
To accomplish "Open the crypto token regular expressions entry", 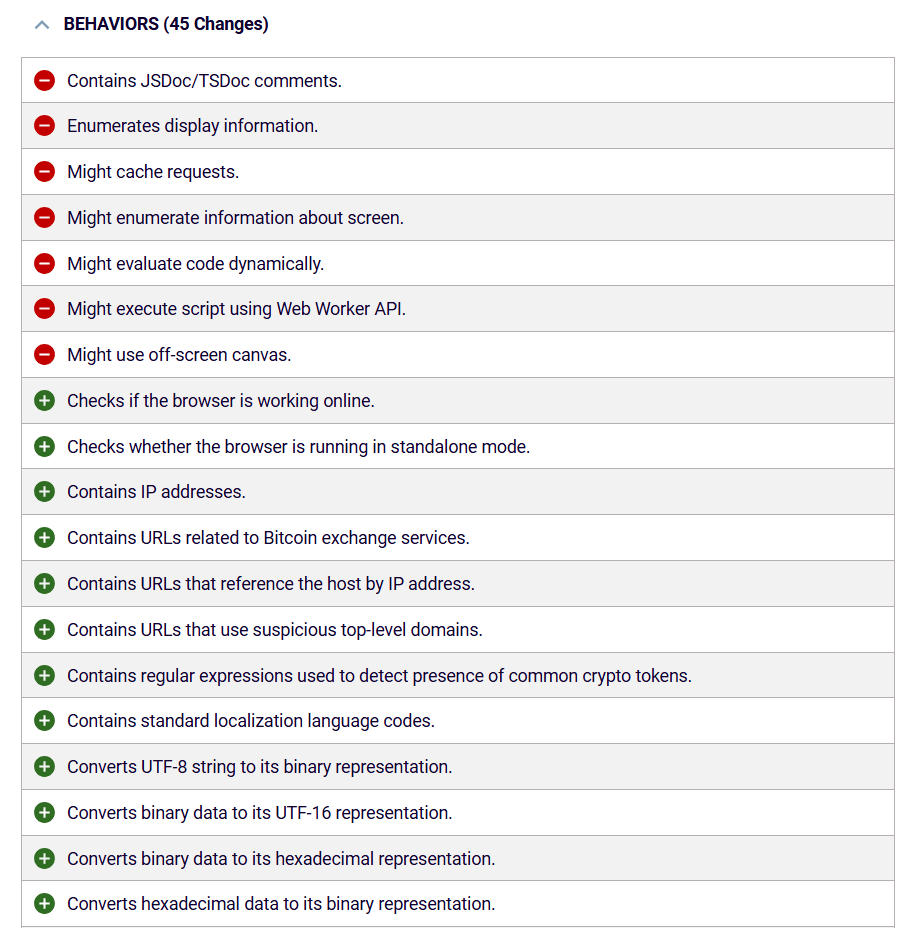I will point(378,675).
